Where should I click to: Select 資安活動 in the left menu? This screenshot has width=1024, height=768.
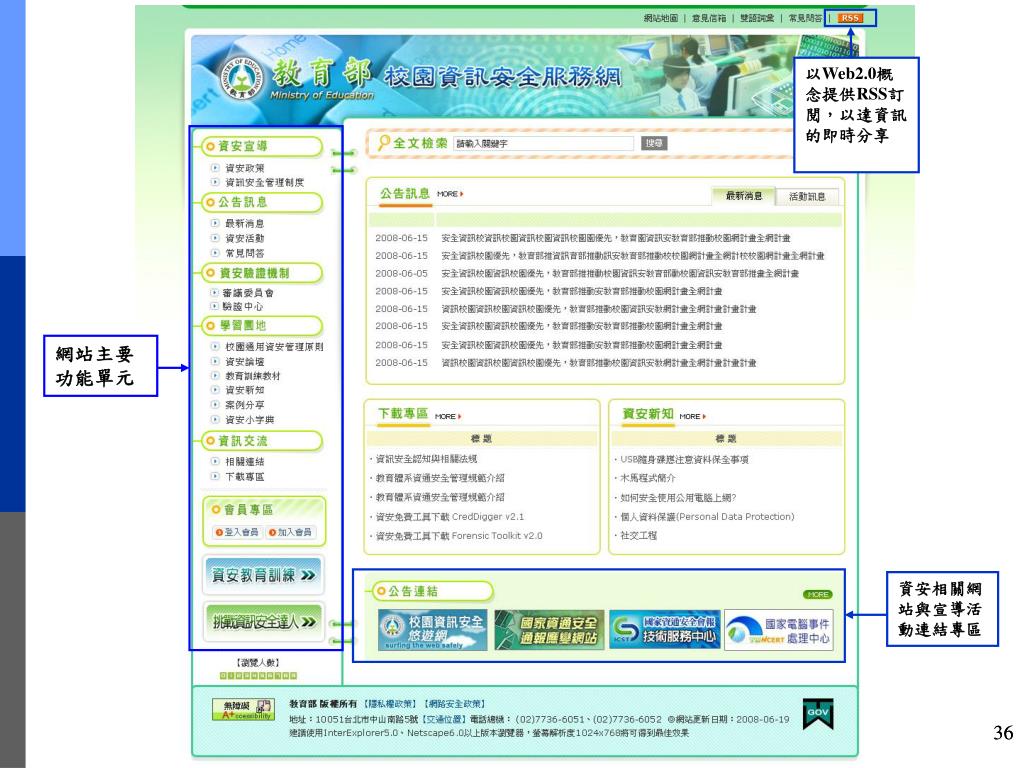245,238
